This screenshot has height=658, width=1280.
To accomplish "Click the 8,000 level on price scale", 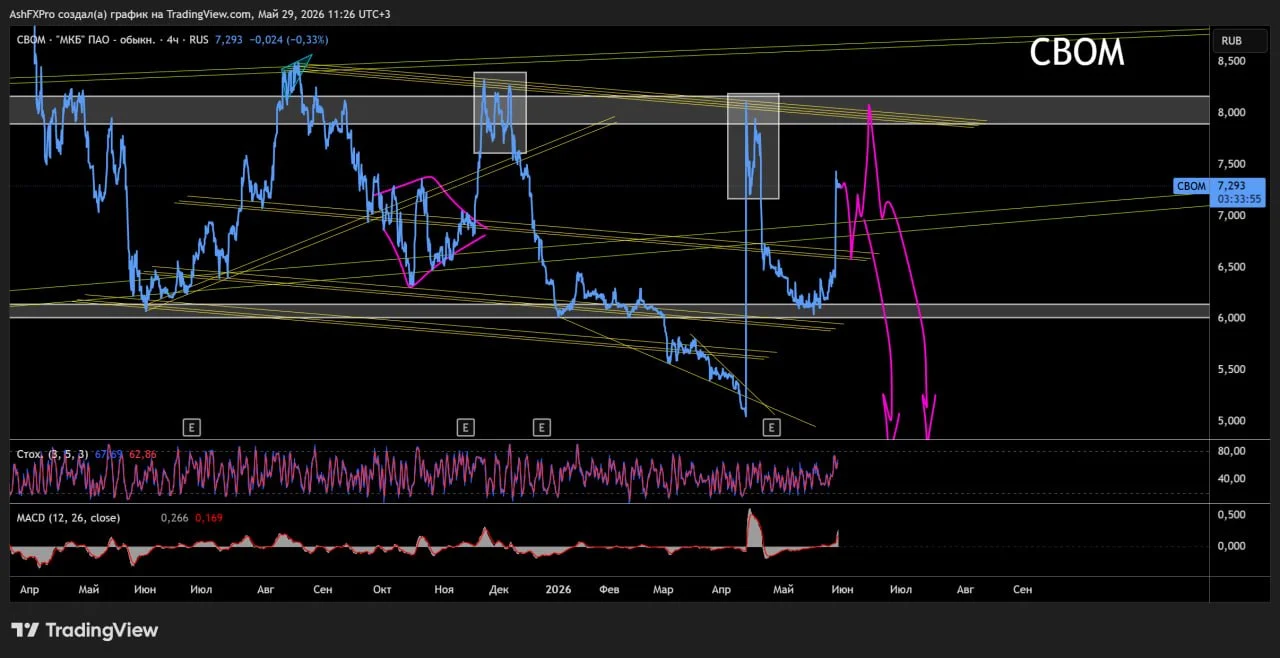I will click(x=1231, y=112).
